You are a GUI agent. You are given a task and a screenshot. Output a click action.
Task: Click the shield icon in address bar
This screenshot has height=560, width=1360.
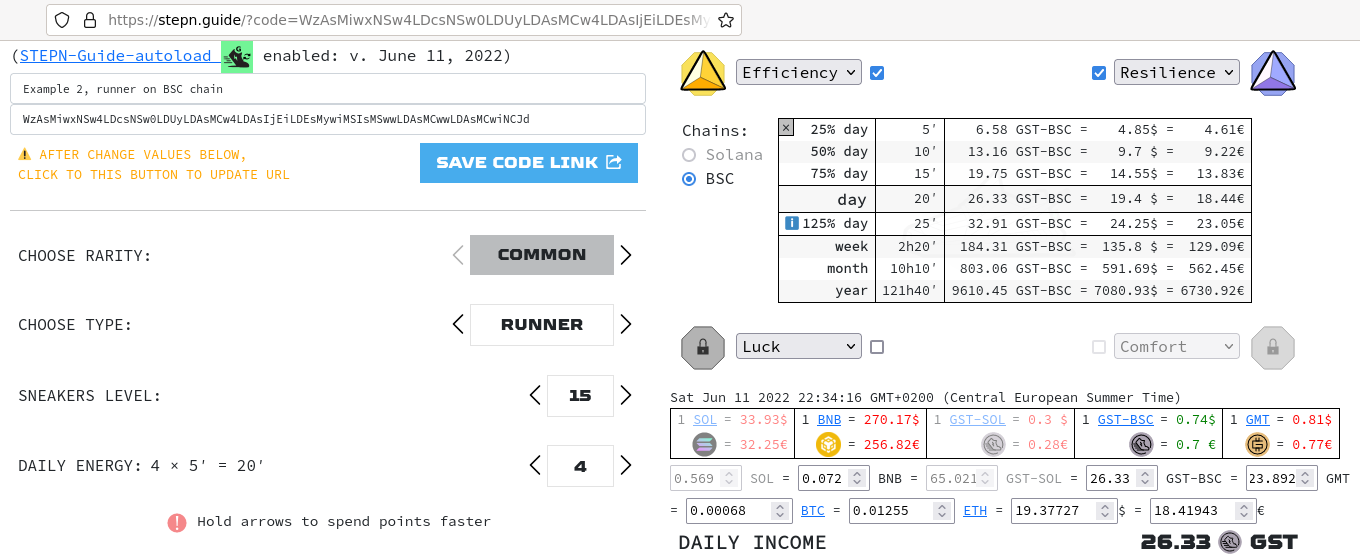point(62,20)
